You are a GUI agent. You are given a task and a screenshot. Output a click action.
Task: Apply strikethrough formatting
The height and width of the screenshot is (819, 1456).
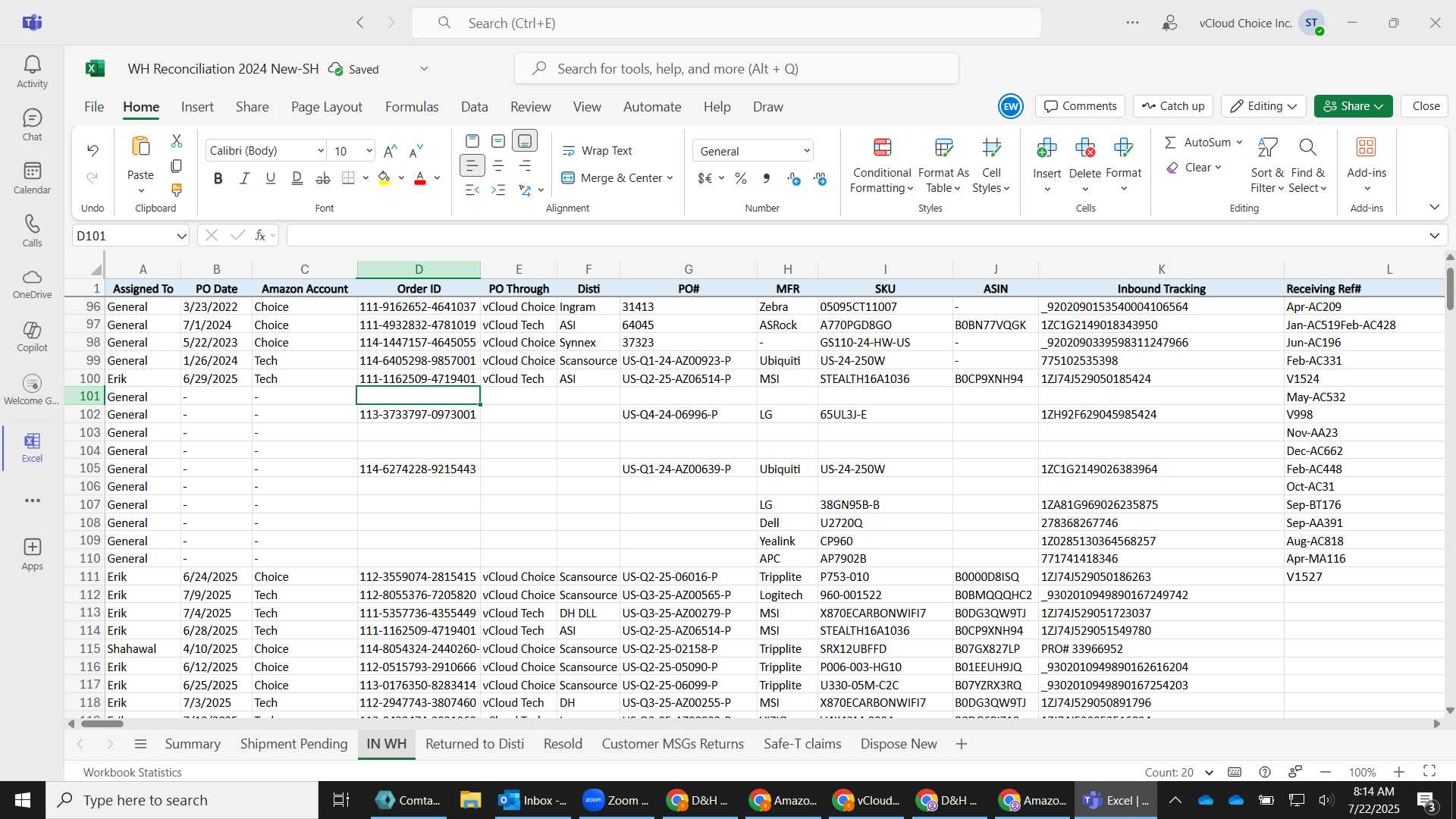(323, 178)
